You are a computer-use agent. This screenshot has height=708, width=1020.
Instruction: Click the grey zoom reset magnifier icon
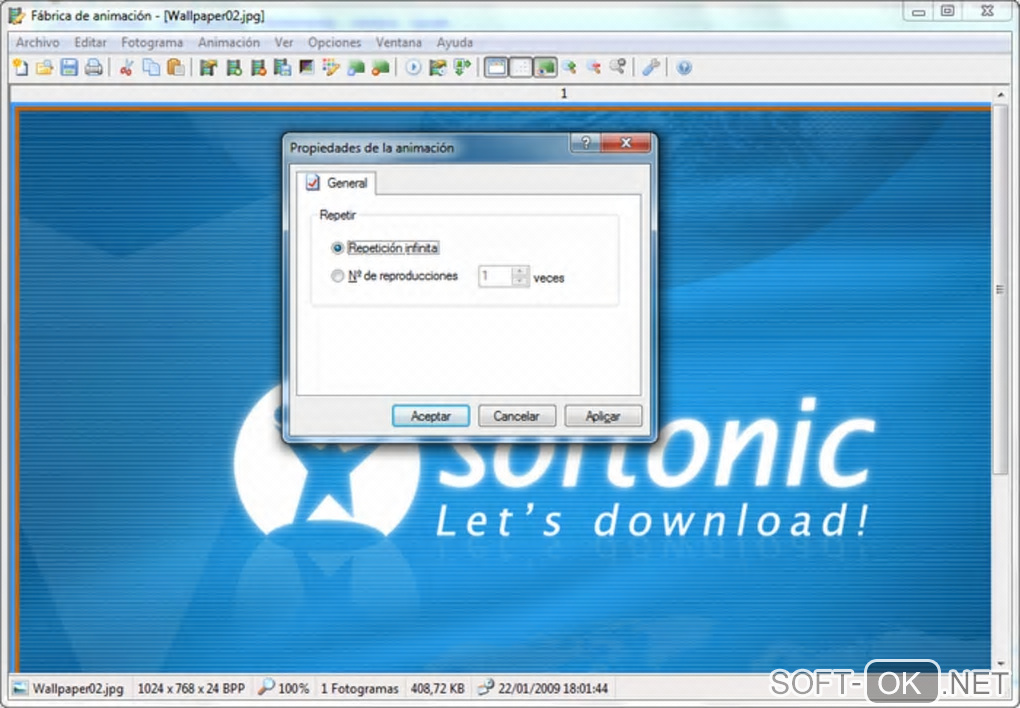click(618, 67)
